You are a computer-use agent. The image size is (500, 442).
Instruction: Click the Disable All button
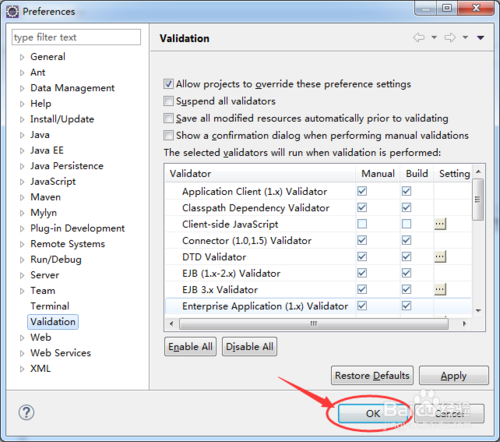click(x=249, y=347)
